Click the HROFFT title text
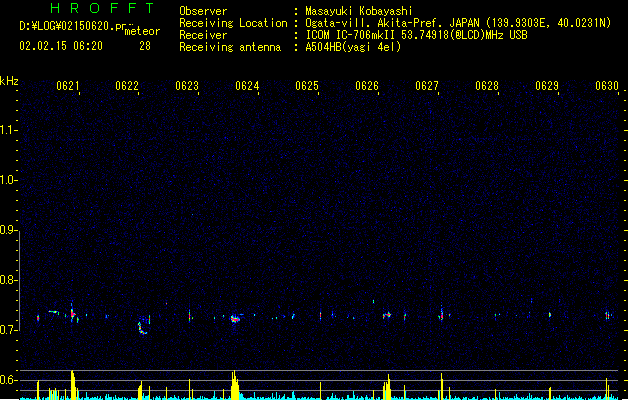 (103, 8)
